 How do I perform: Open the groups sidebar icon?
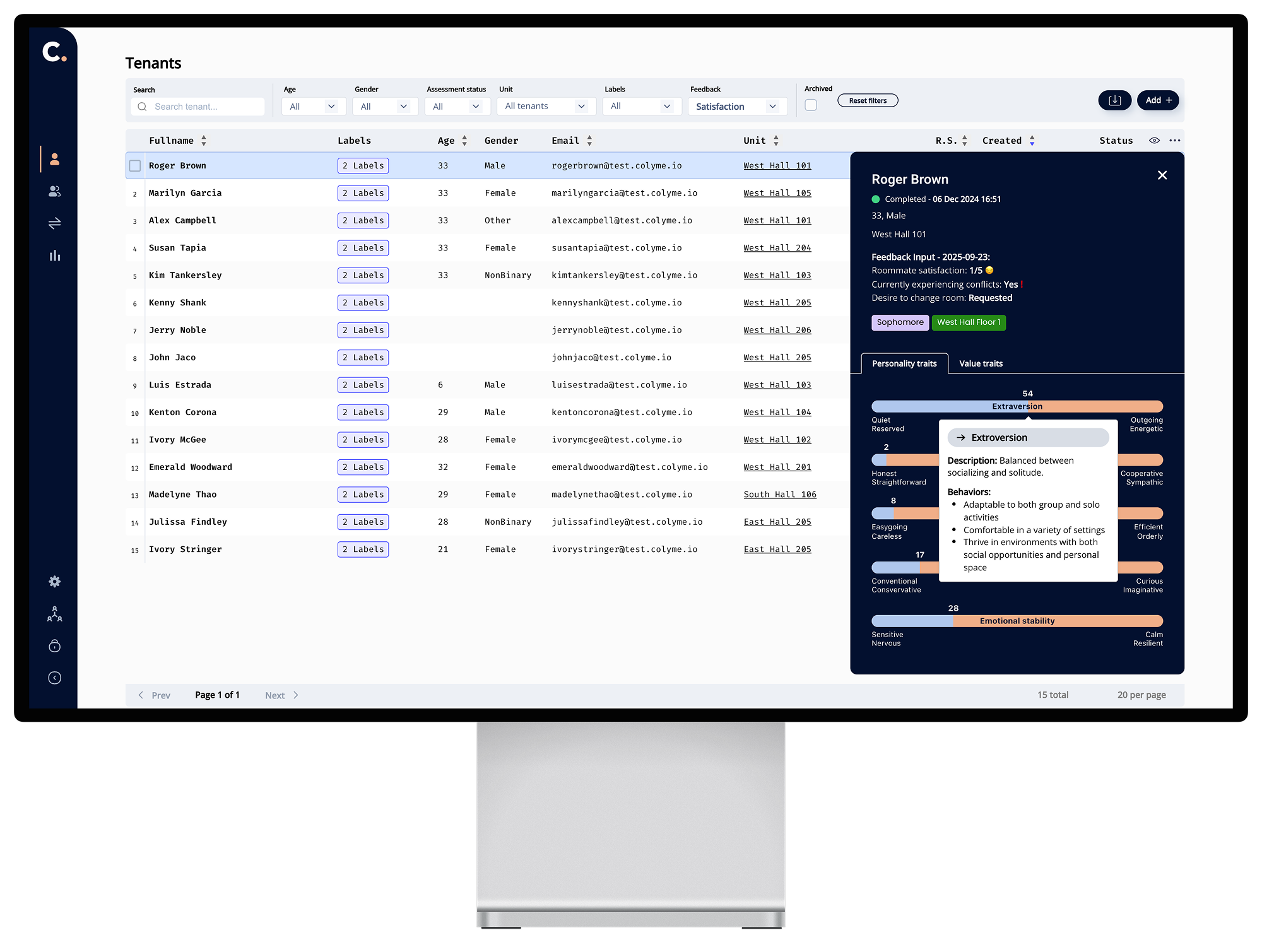[x=55, y=191]
